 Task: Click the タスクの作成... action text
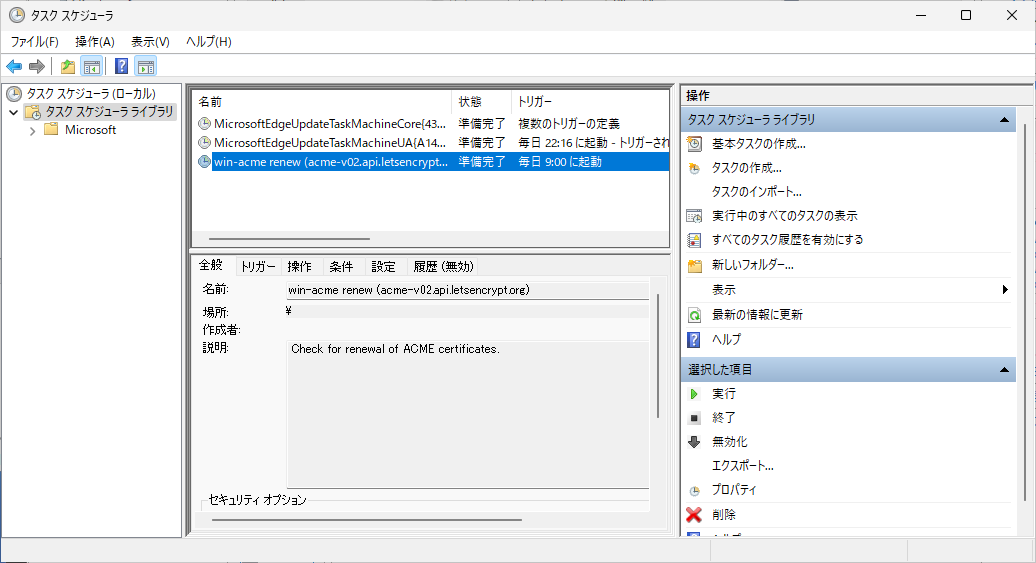(x=747, y=168)
